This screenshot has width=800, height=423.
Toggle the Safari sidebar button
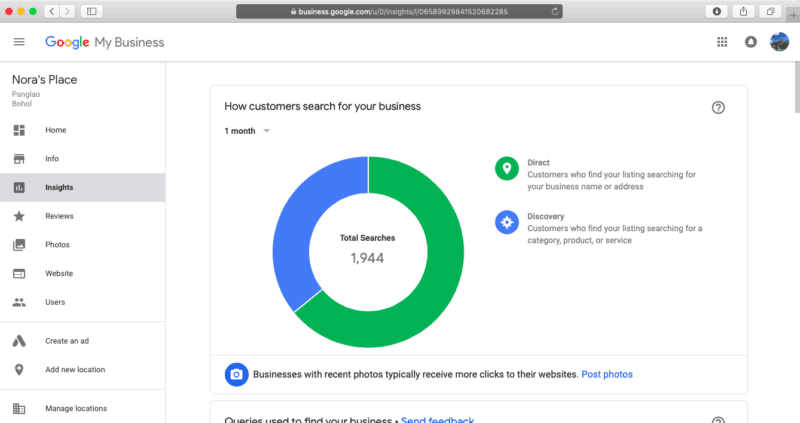click(x=92, y=11)
